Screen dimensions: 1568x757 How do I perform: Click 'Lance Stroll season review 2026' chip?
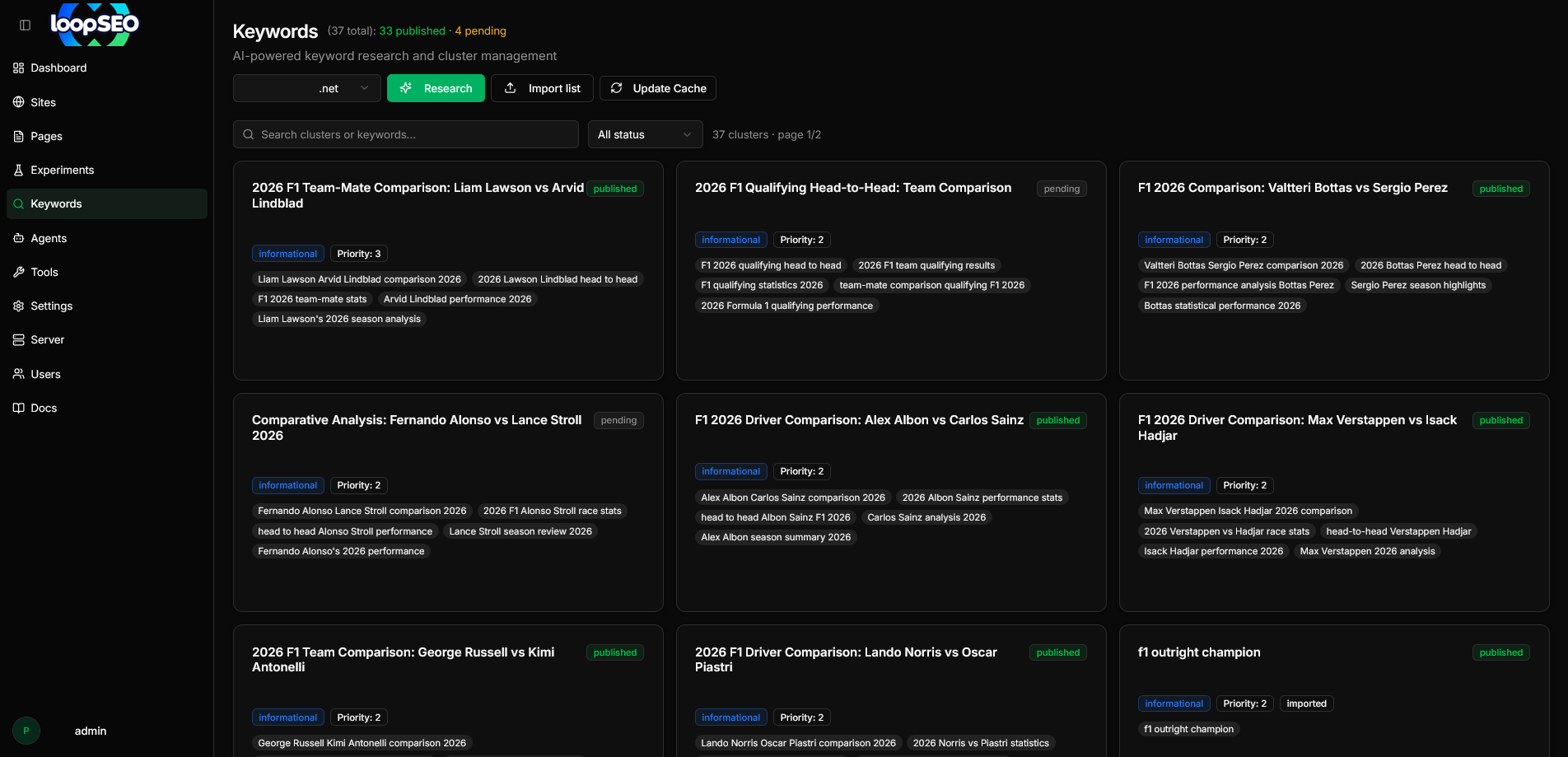pos(520,531)
